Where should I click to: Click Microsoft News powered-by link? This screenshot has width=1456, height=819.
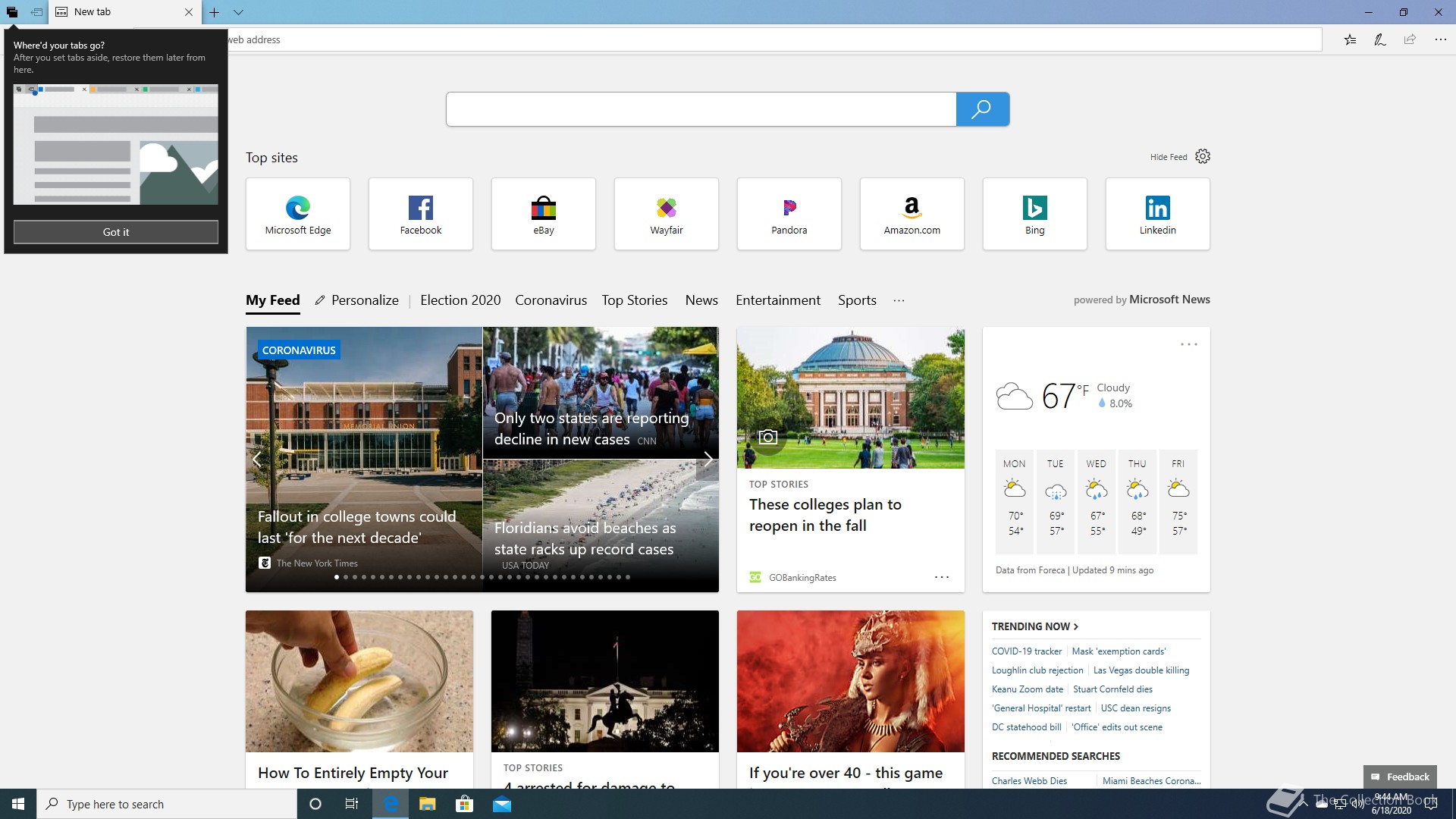click(x=1169, y=300)
